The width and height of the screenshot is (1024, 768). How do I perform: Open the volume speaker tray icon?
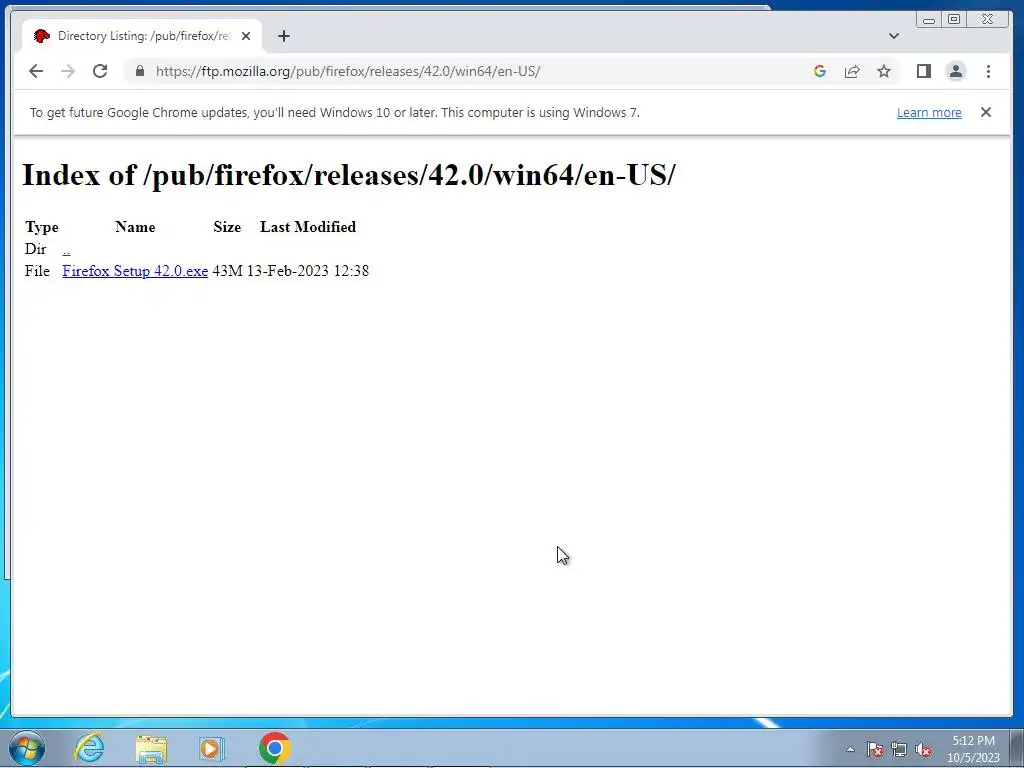point(923,749)
